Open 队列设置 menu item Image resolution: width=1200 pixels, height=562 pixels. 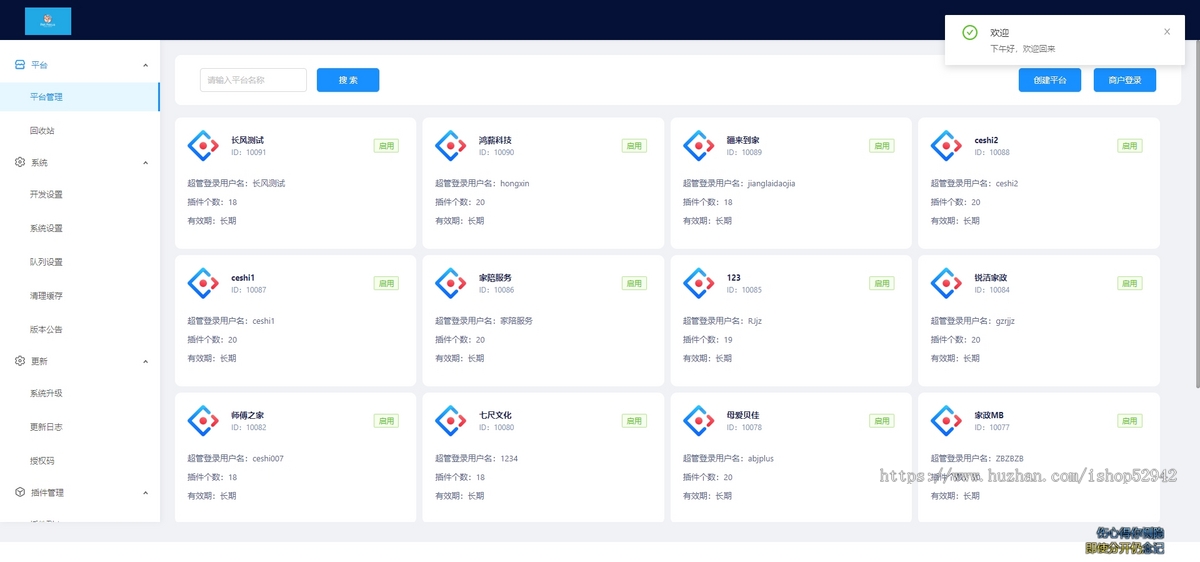(x=80, y=262)
